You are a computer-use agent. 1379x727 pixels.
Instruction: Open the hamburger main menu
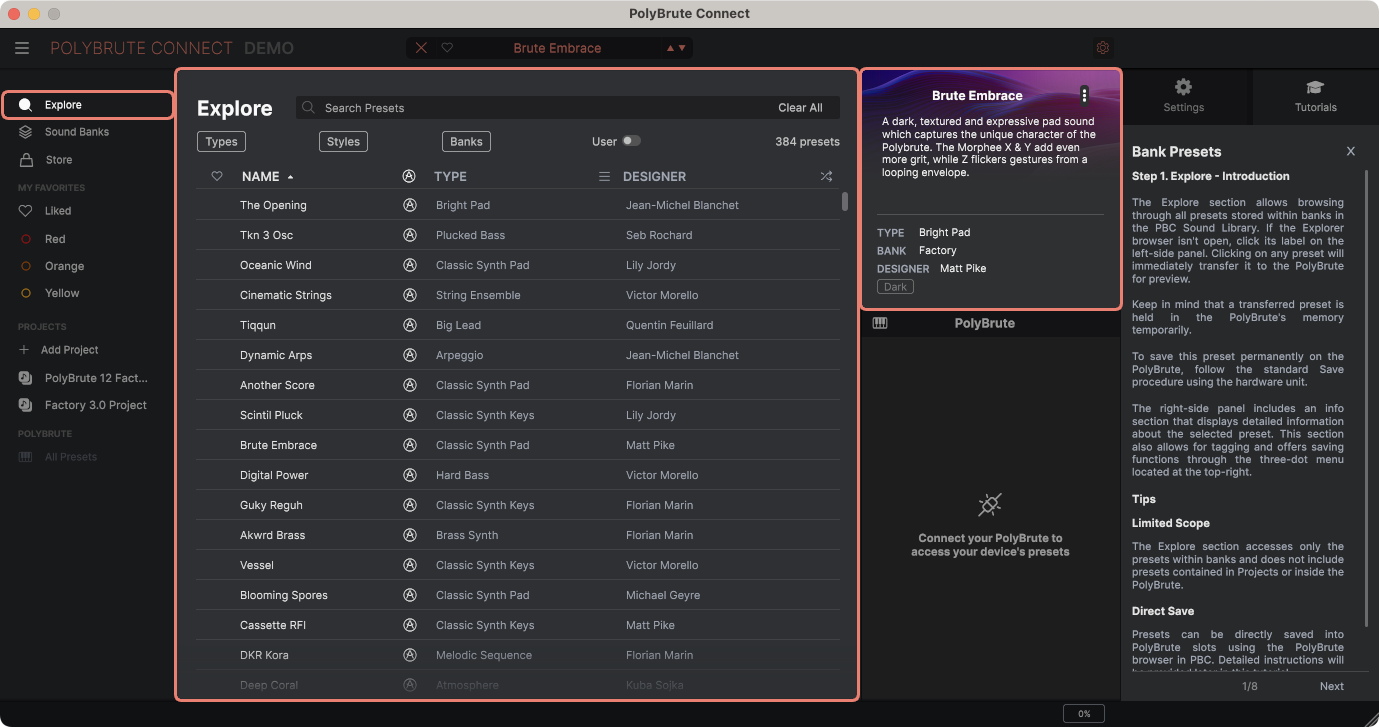click(22, 48)
